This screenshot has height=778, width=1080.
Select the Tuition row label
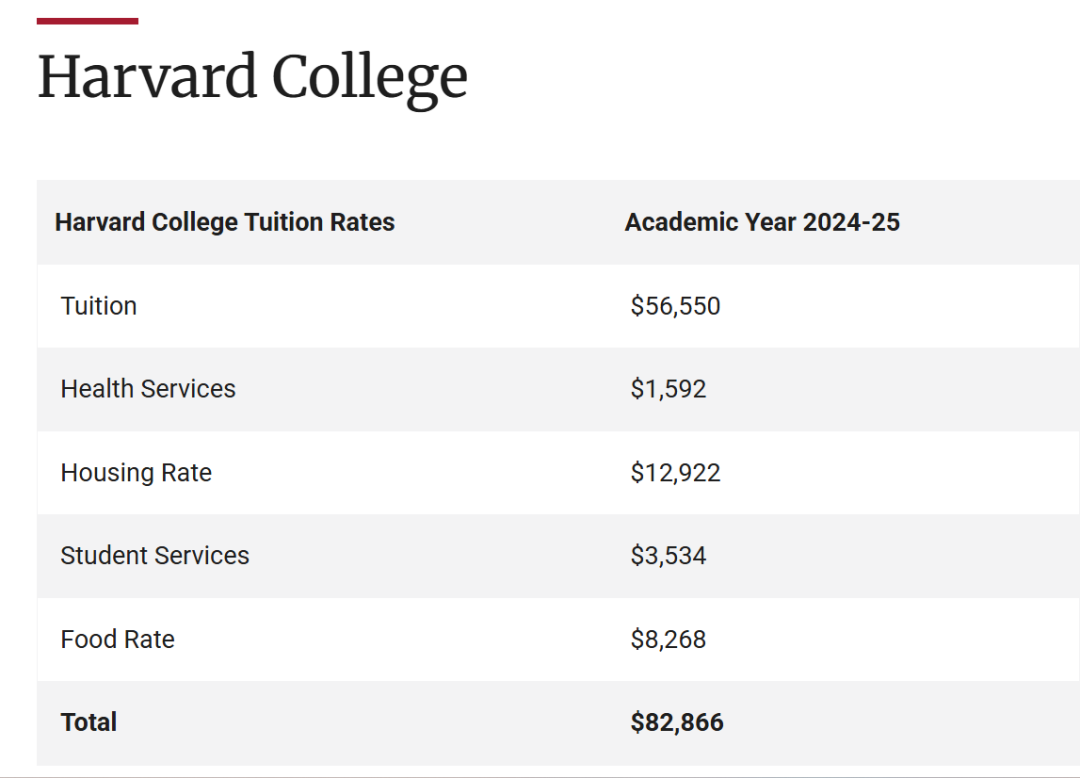pyautogui.click(x=98, y=306)
